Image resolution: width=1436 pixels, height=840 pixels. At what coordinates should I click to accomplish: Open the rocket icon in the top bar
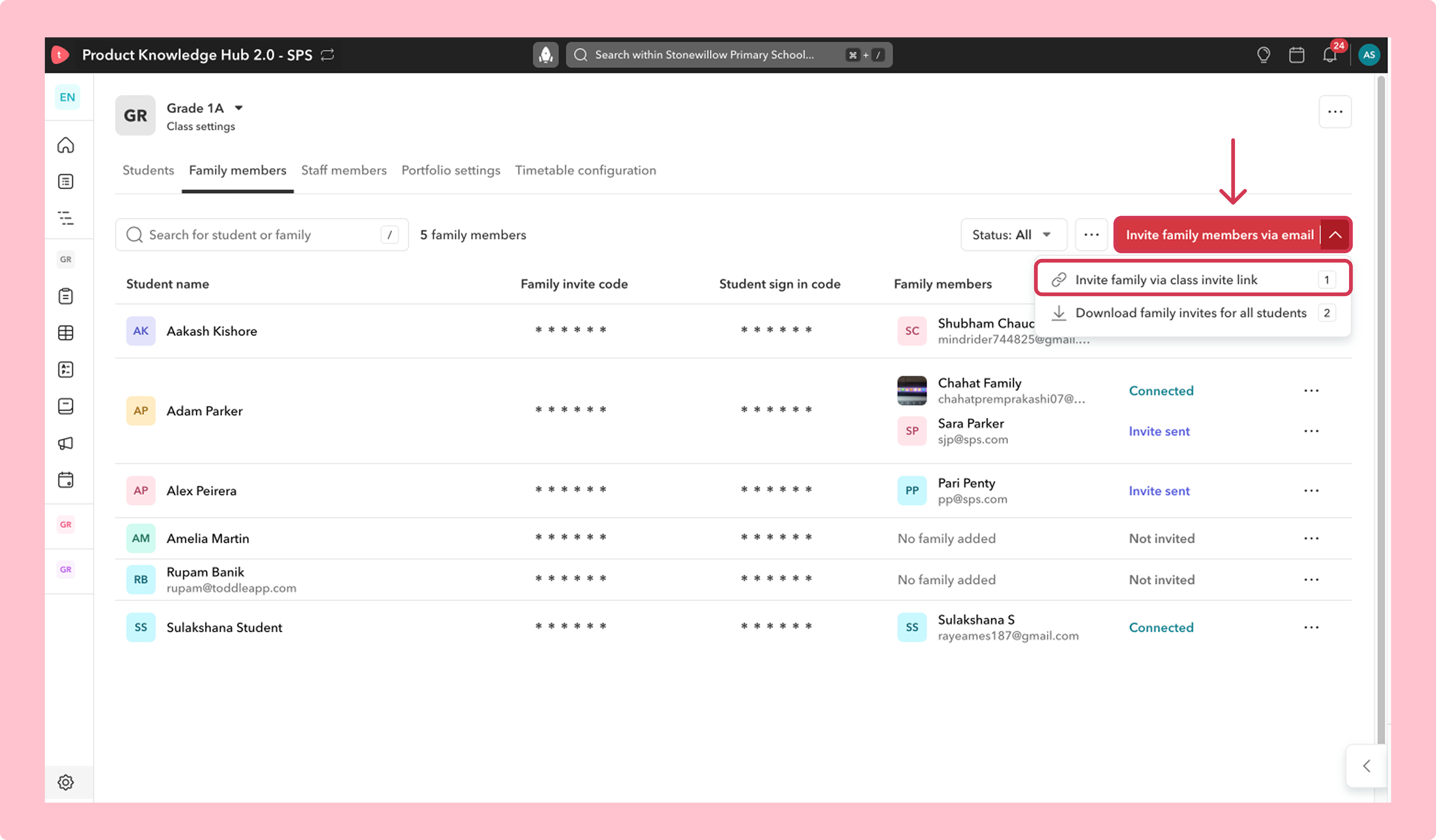(x=545, y=55)
